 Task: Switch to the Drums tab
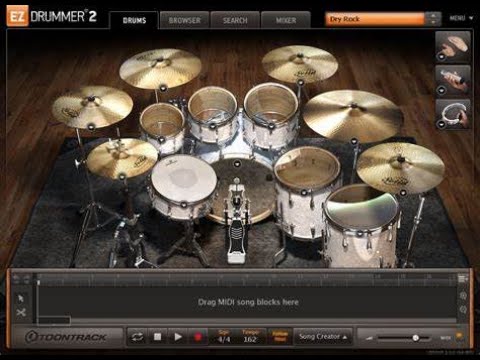[134, 20]
